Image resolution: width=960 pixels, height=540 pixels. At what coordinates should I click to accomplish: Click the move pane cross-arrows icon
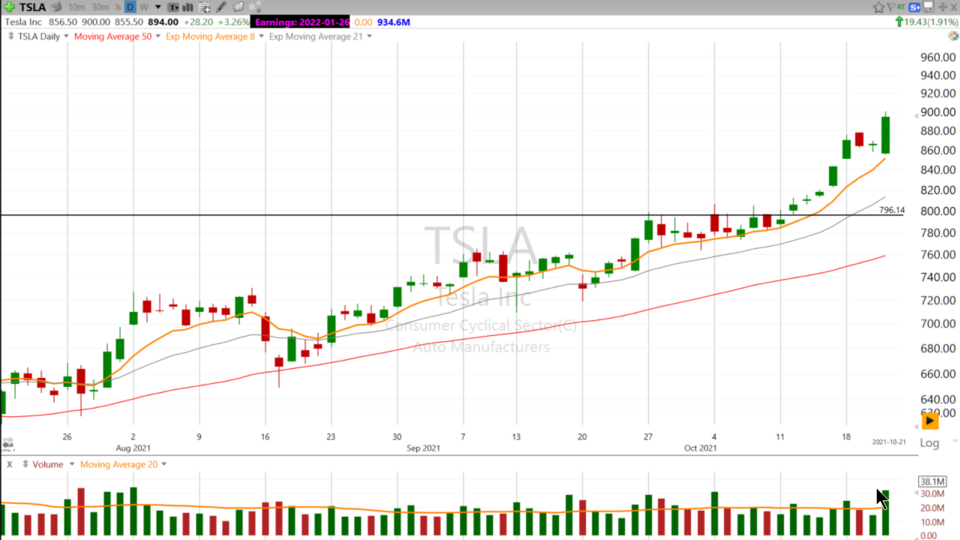(942, 7)
